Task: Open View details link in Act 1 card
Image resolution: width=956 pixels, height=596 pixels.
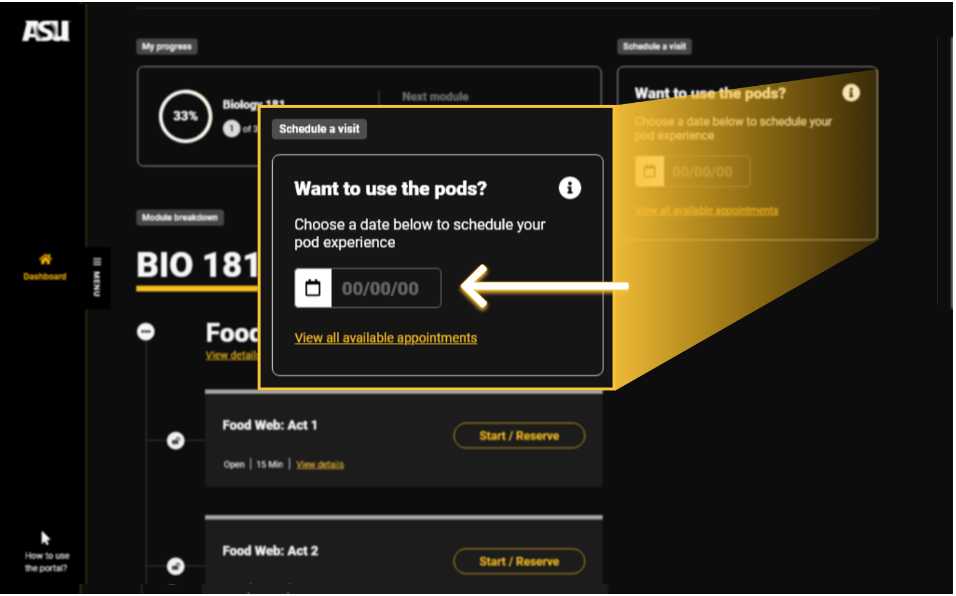Action: (x=320, y=464)
